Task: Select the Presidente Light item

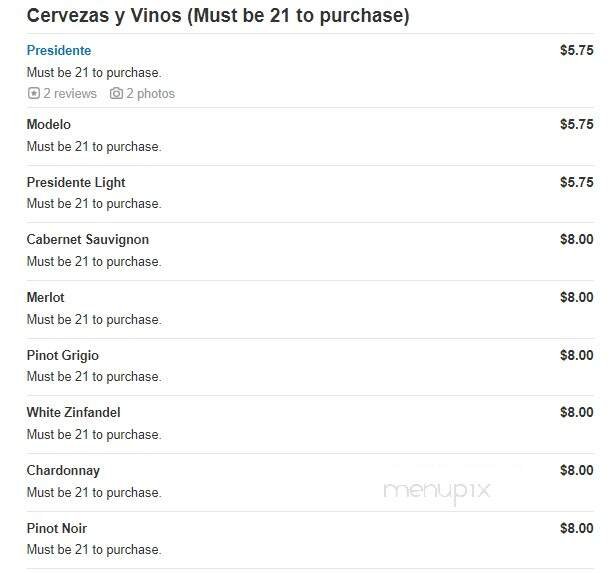Action: pos(76,182)
